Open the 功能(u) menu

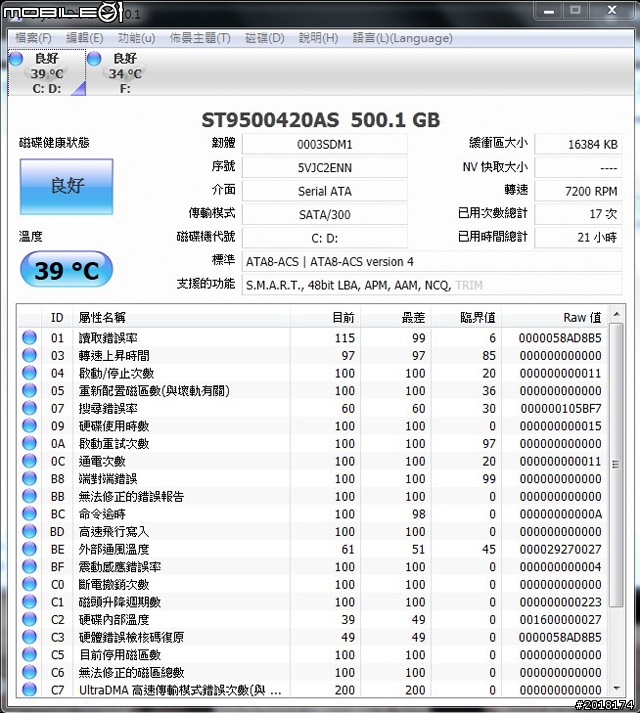[x=136, y=38]
